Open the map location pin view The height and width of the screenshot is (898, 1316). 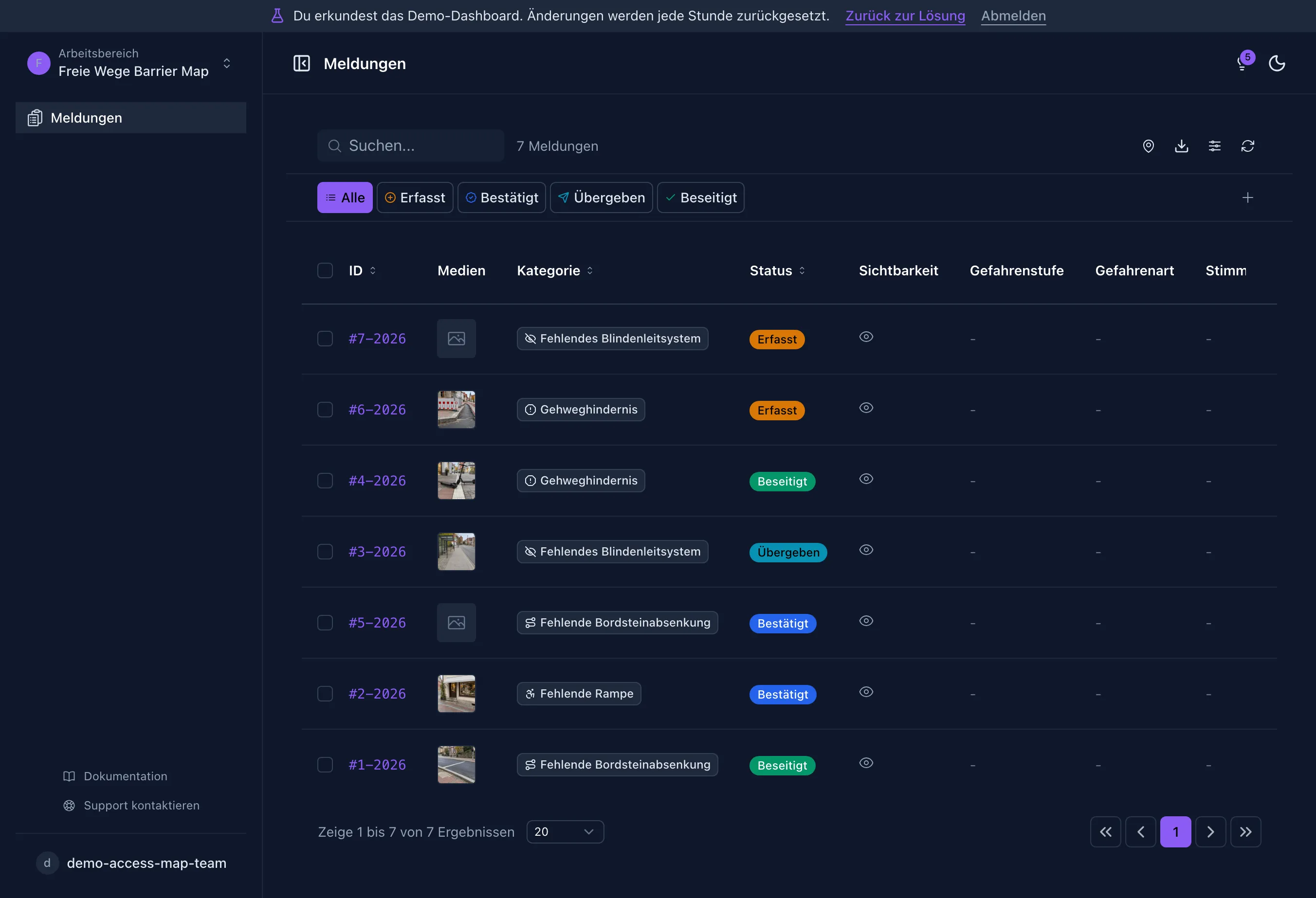[1149, 146]
